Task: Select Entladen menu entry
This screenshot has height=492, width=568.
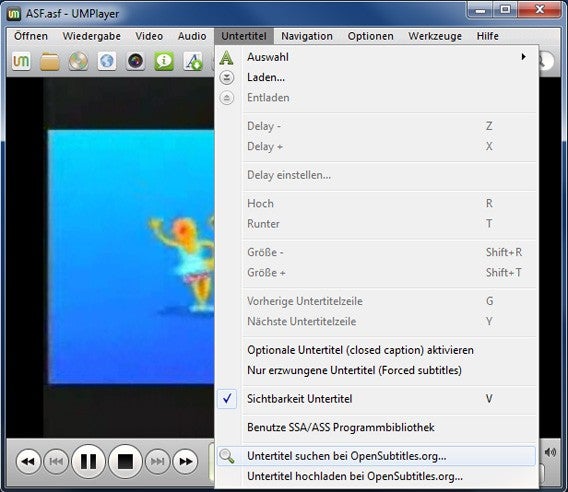Action: (376, 98)
